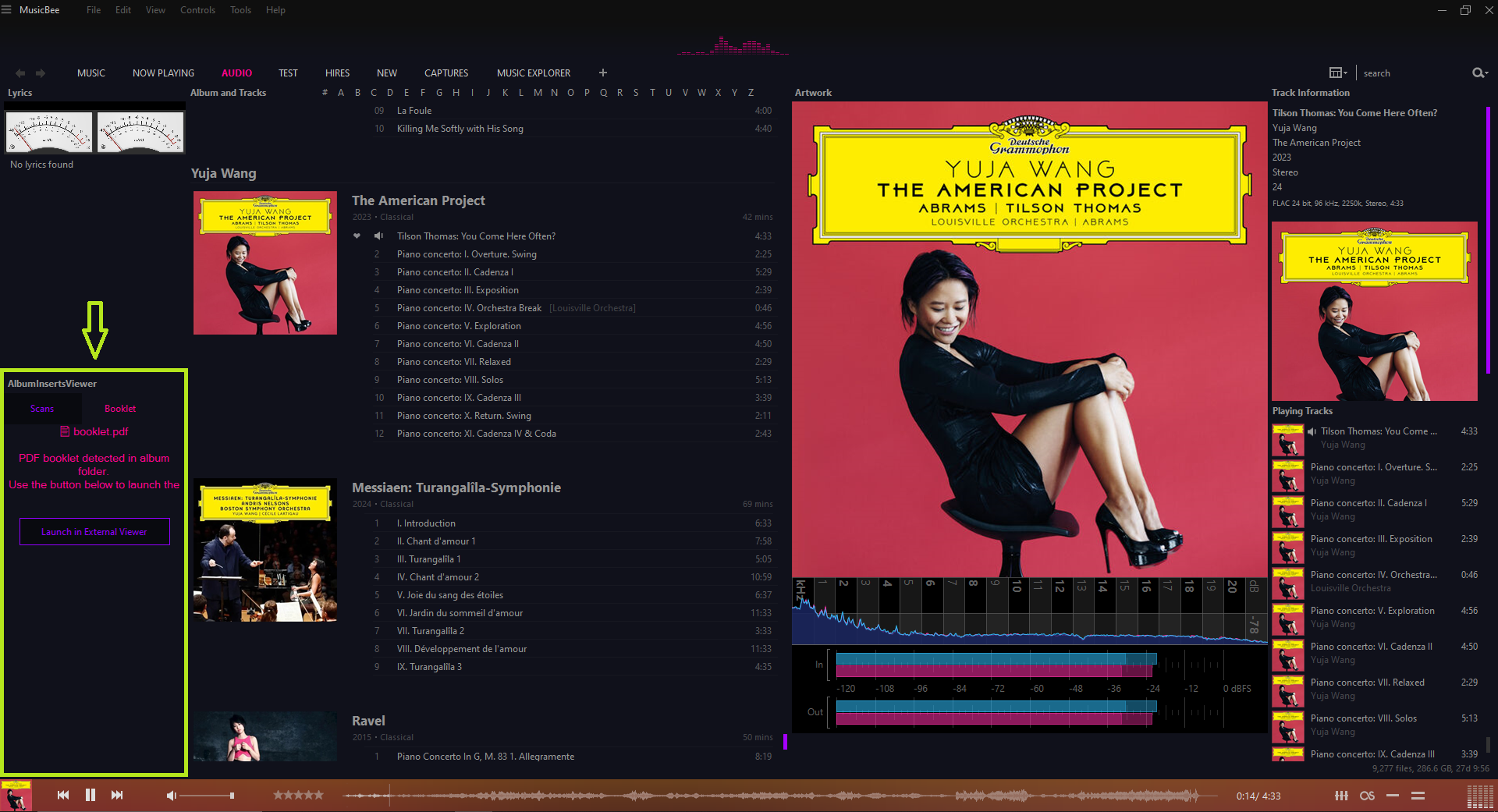Switch to the NOW PLAYING tab

tap(163, 73)
